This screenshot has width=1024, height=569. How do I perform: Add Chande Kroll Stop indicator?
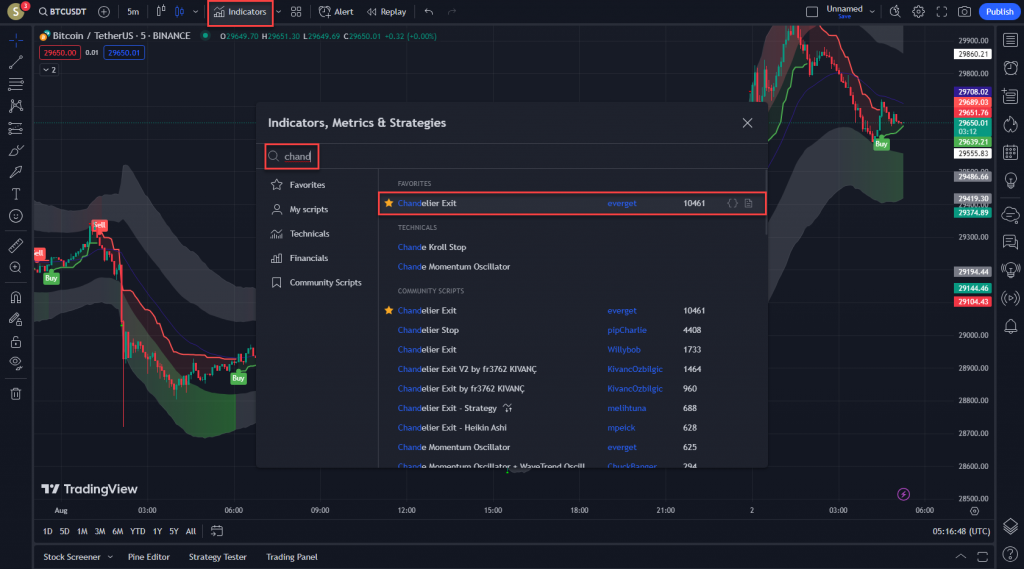tap(571, 247)
